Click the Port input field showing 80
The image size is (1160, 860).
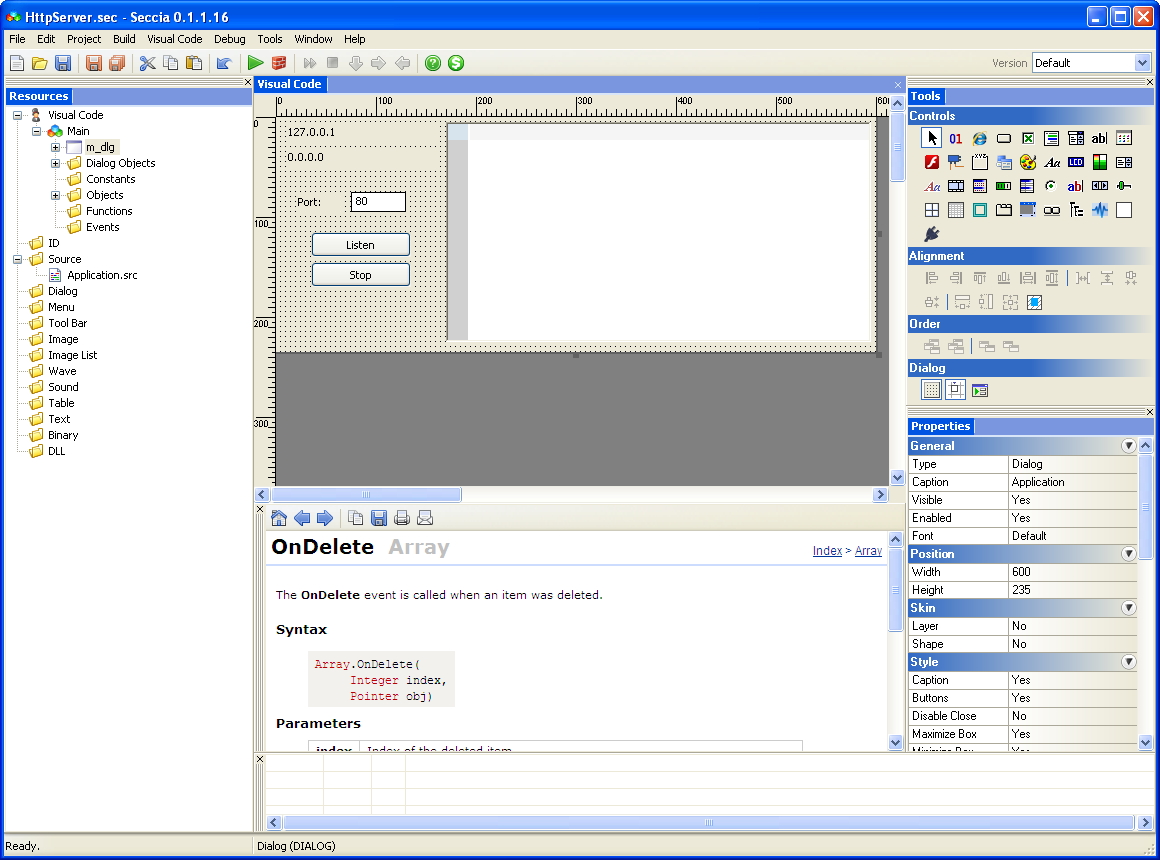[x=378, y=201]
